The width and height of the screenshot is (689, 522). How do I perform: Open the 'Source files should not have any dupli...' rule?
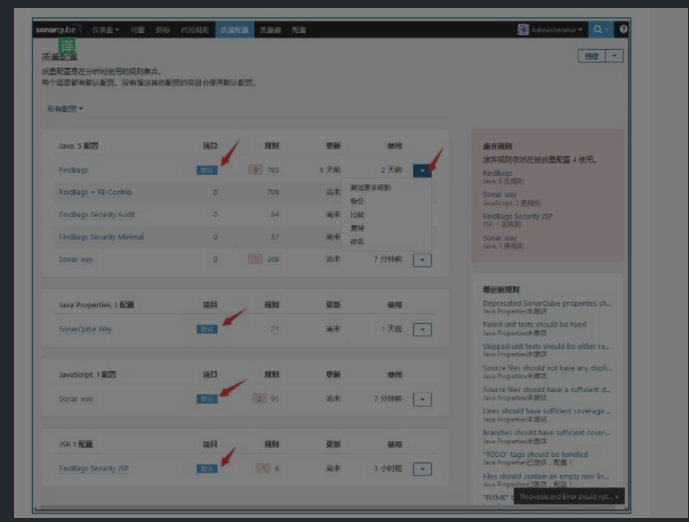(547, 368)
